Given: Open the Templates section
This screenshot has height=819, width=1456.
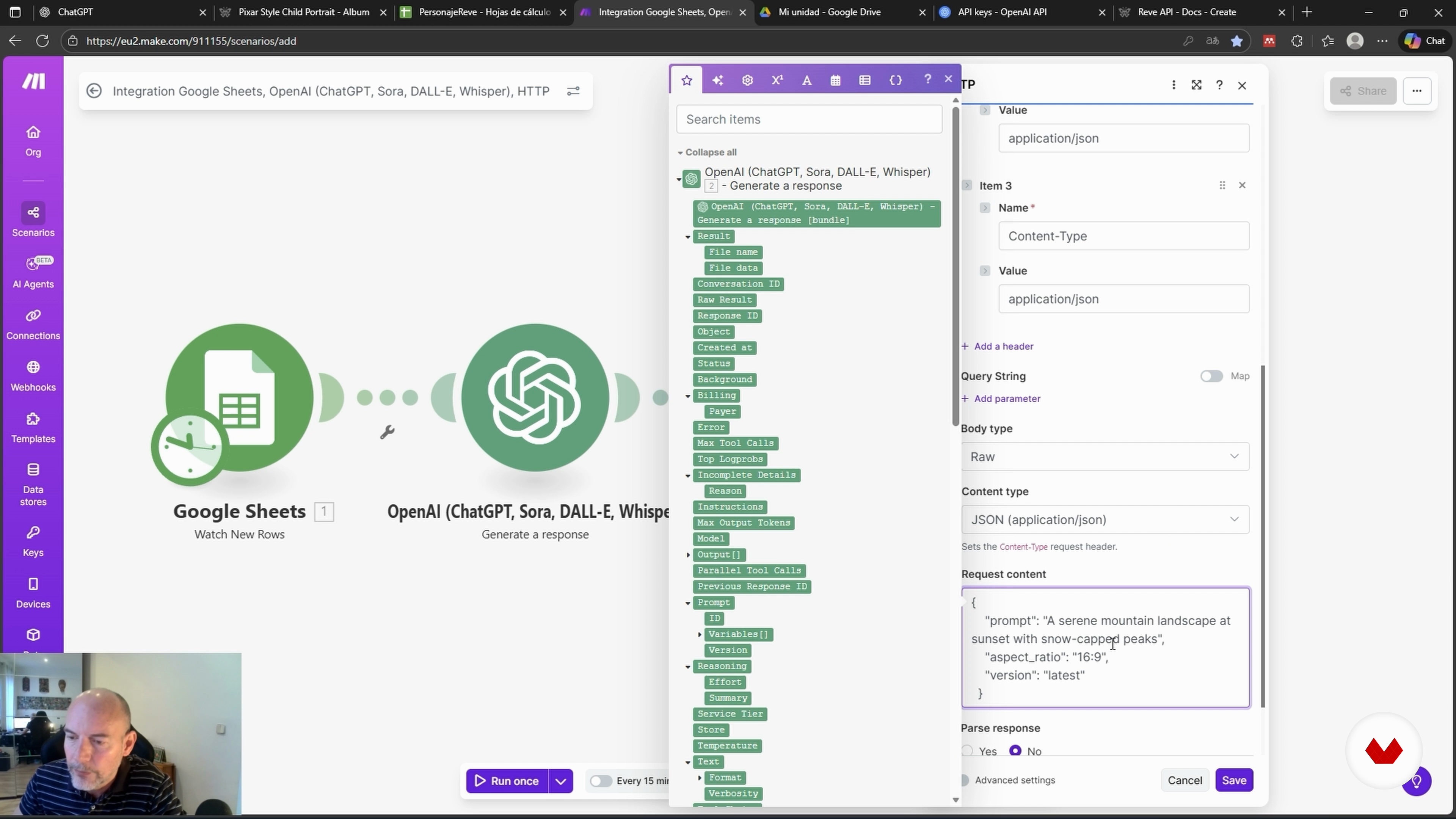Looking at the screenshot, I should (33, 427).
